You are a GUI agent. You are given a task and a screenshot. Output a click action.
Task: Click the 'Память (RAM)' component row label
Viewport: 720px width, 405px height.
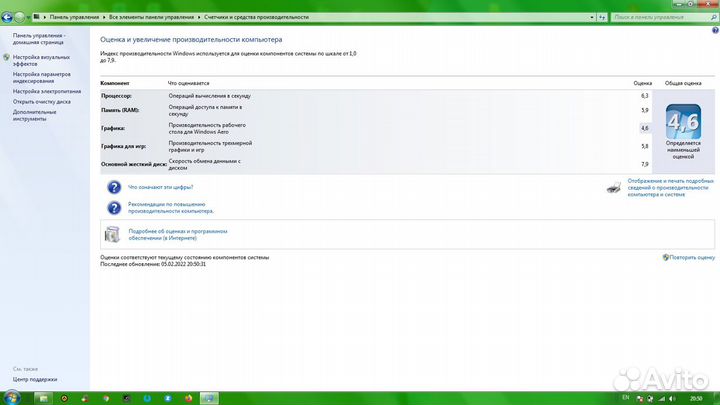point(120,110)
